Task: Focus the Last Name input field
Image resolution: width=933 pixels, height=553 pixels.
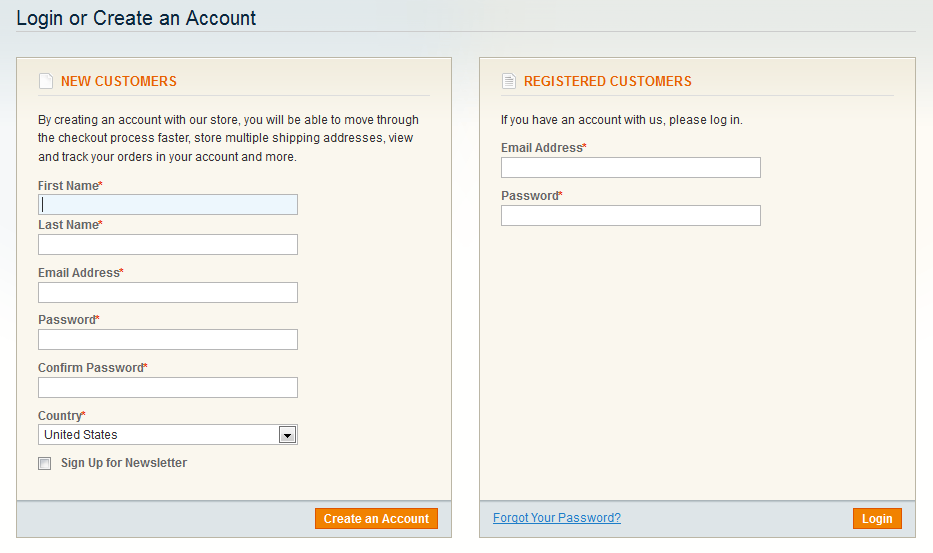Action: coord(168,244)
